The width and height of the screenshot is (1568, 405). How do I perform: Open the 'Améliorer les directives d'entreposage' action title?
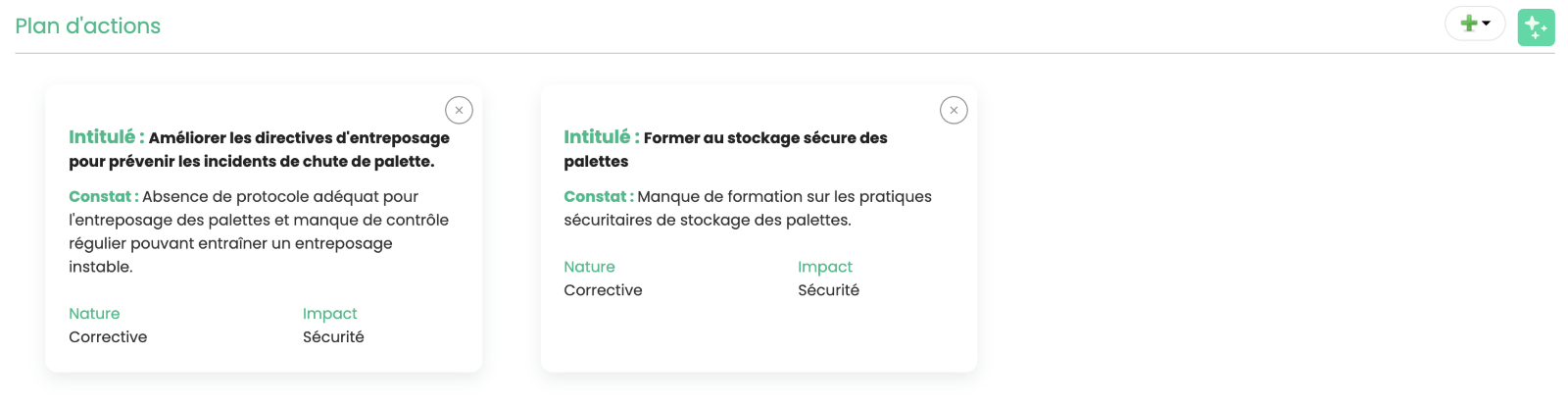(260, 149)
